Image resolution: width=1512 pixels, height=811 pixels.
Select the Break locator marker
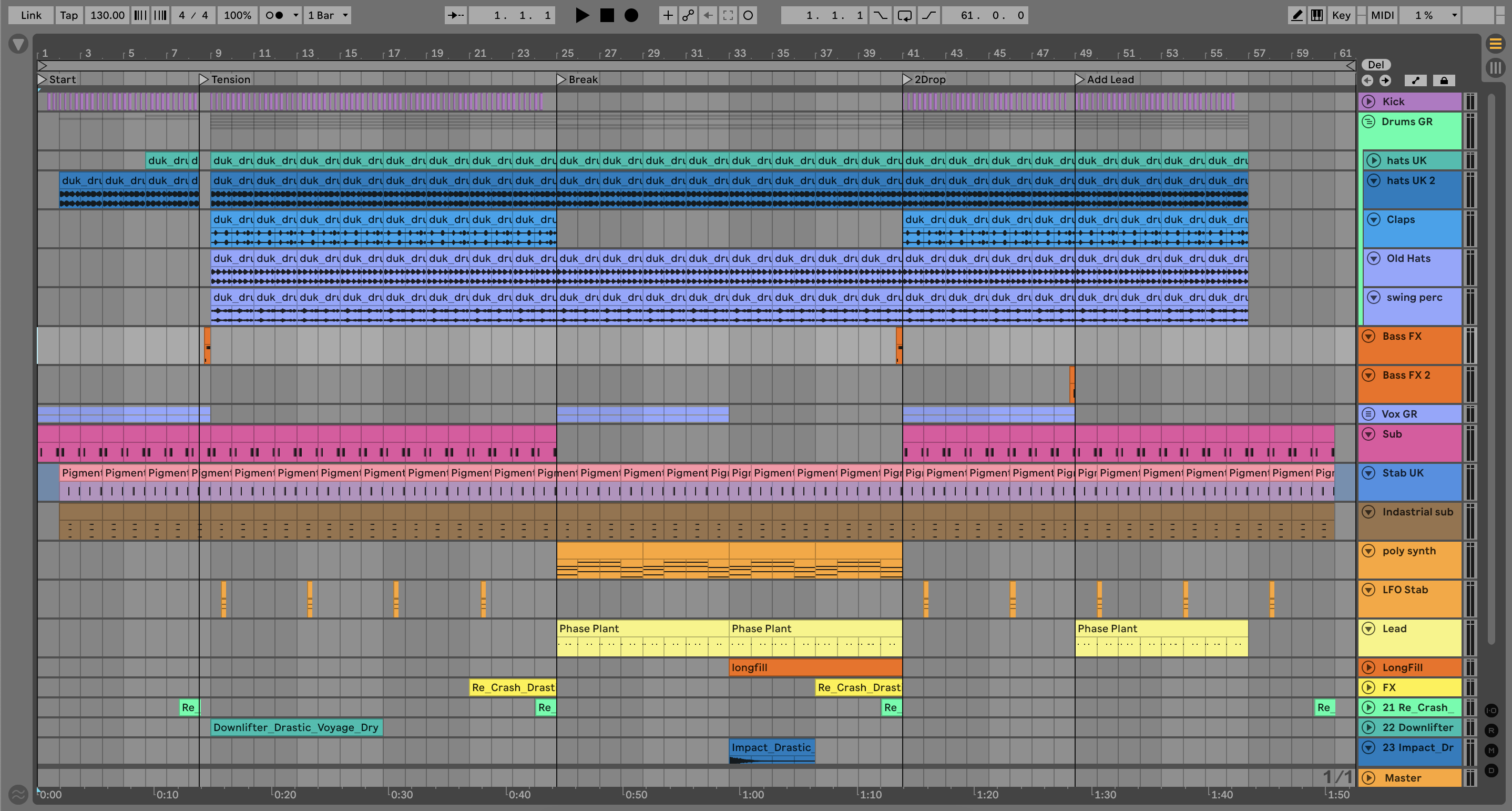click(561, 79)
